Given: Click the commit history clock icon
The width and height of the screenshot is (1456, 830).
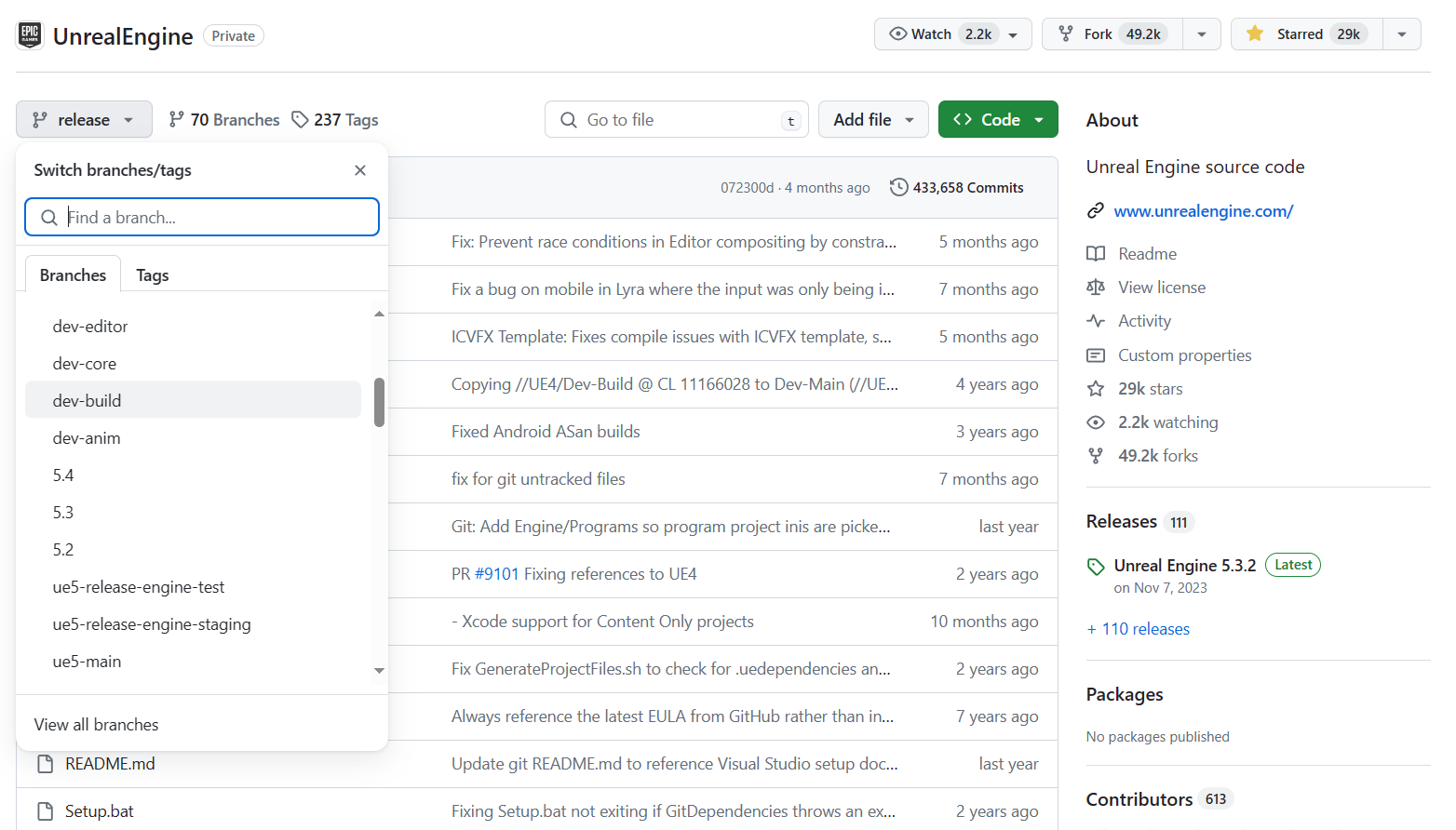Looking at the screenshot, I should click(898, 187).
